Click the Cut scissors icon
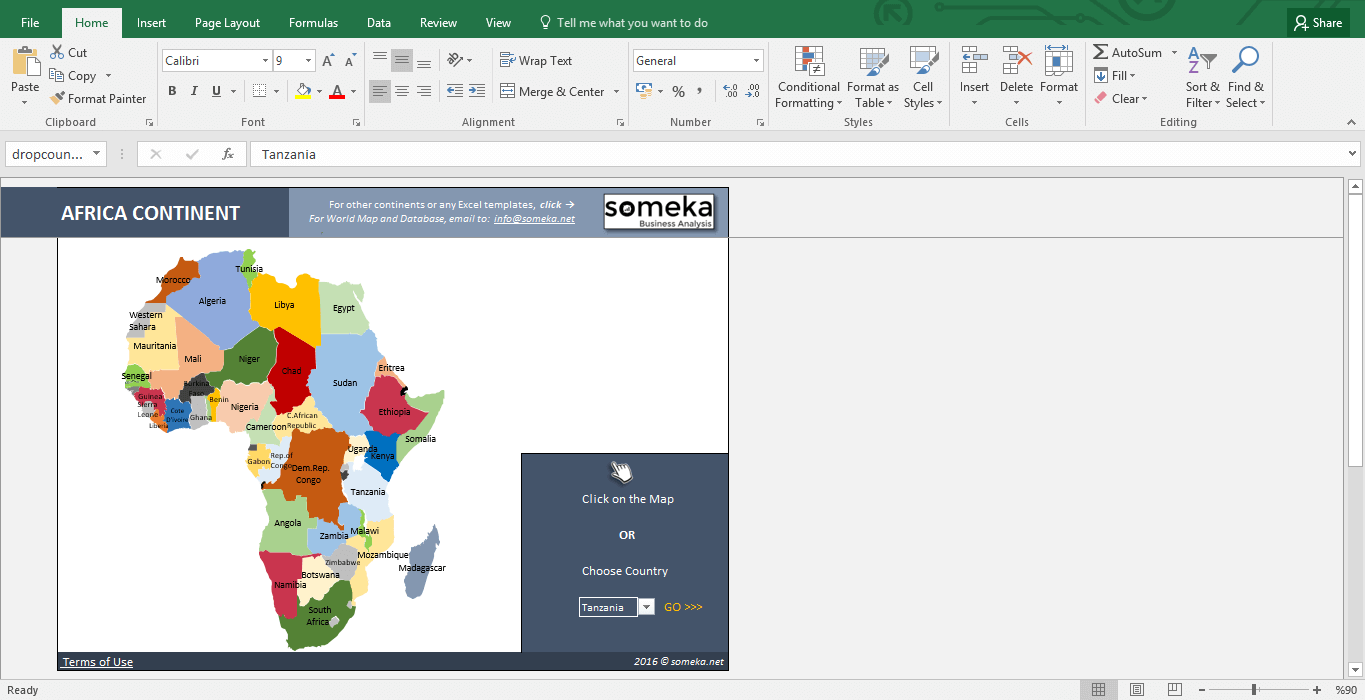 (55, 53)
